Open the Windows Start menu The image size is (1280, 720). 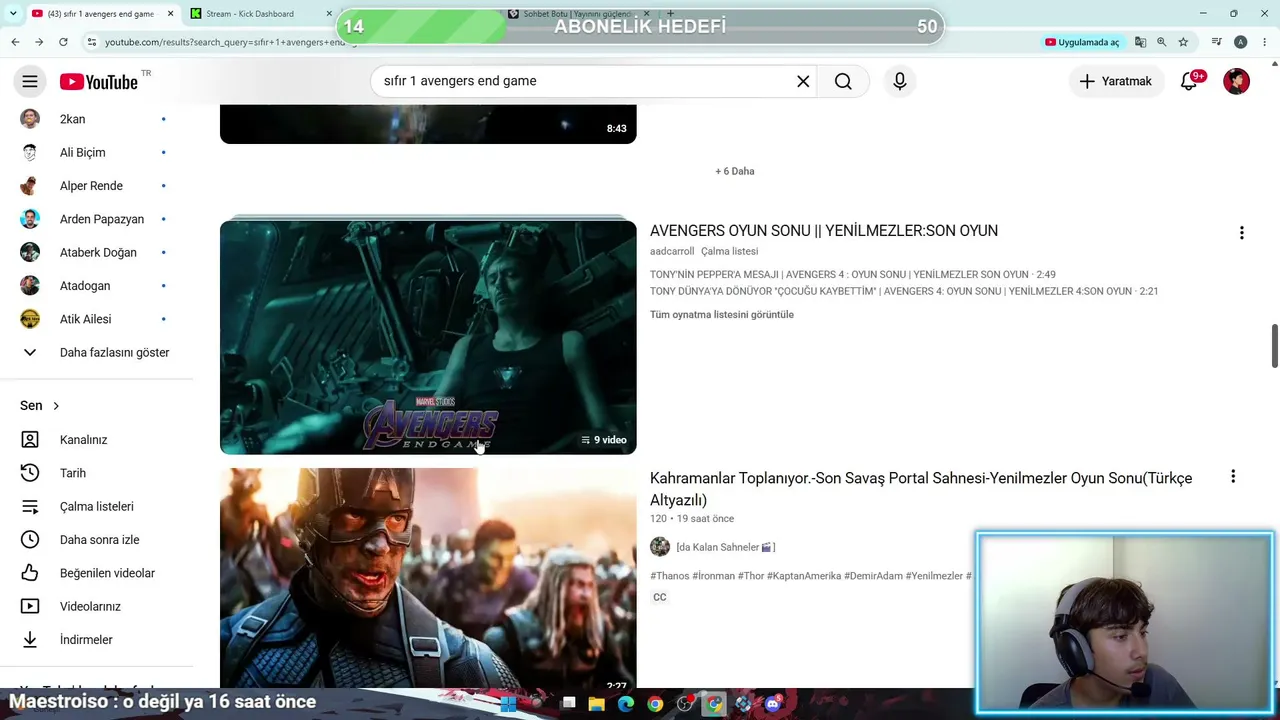509,704
